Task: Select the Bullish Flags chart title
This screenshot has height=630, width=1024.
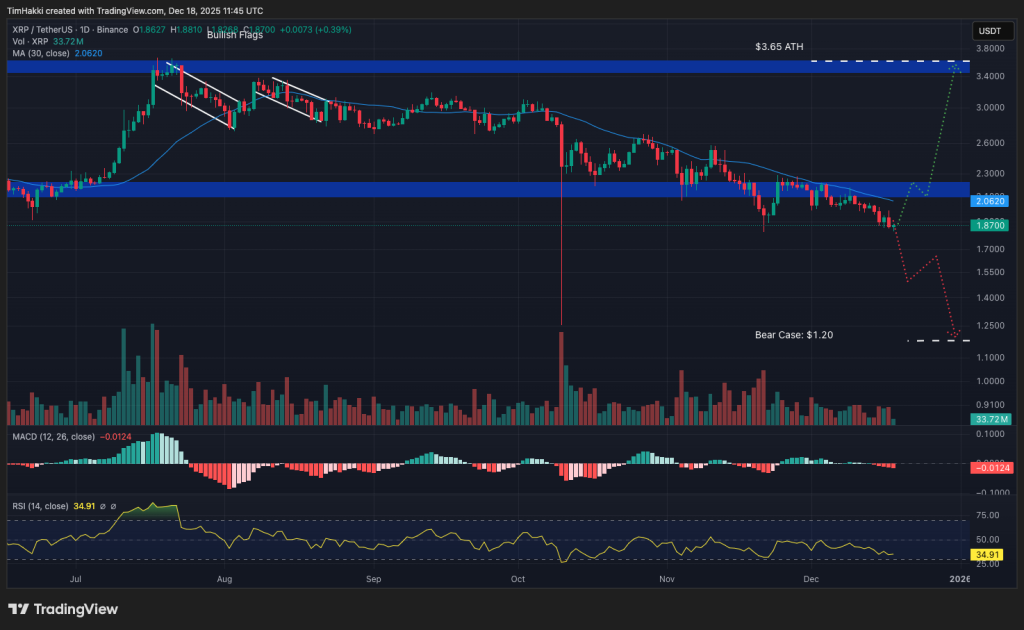Action: [x=234, y=34]
